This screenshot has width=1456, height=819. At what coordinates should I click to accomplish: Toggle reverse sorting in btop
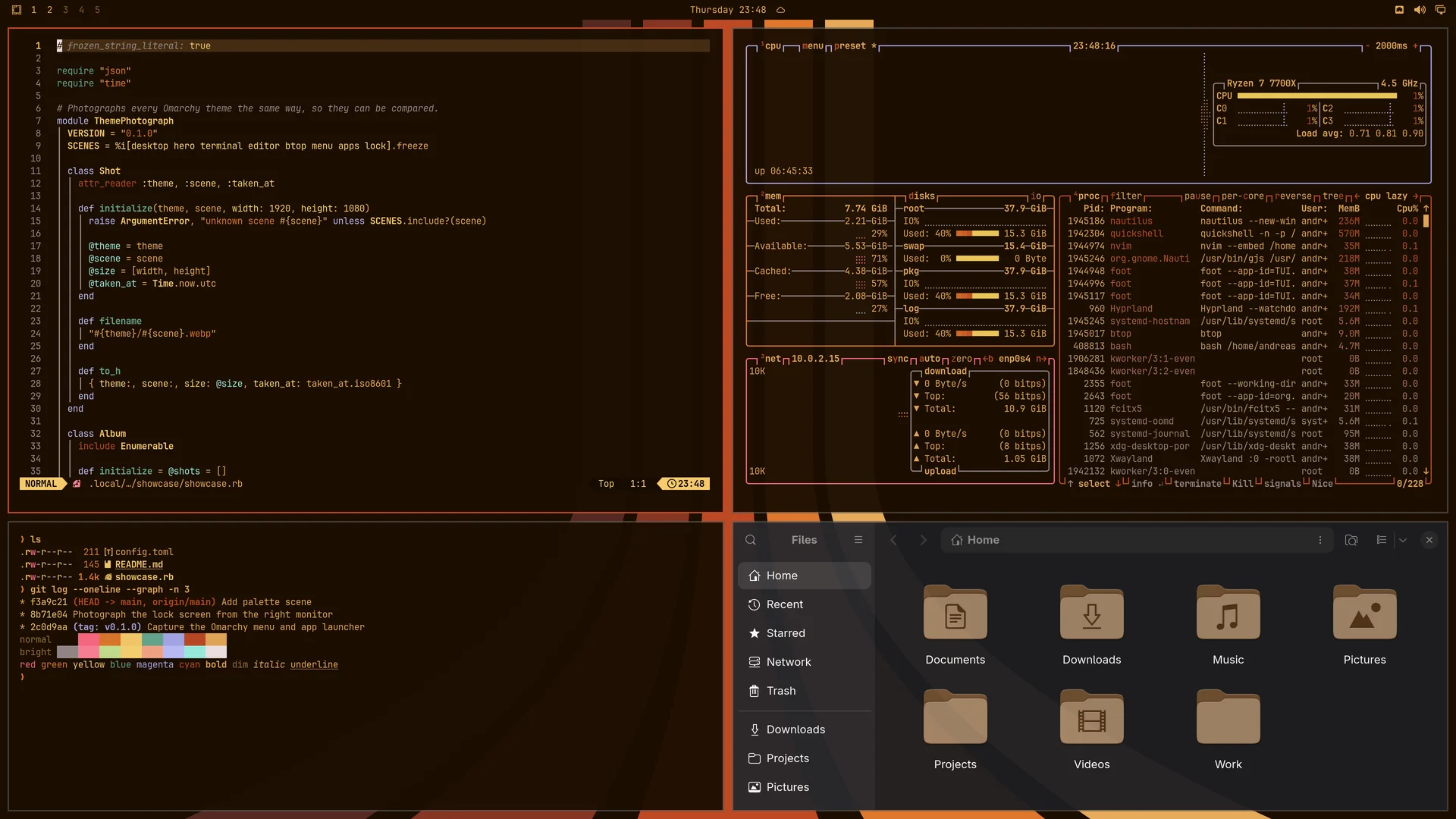coord(1293,196)
